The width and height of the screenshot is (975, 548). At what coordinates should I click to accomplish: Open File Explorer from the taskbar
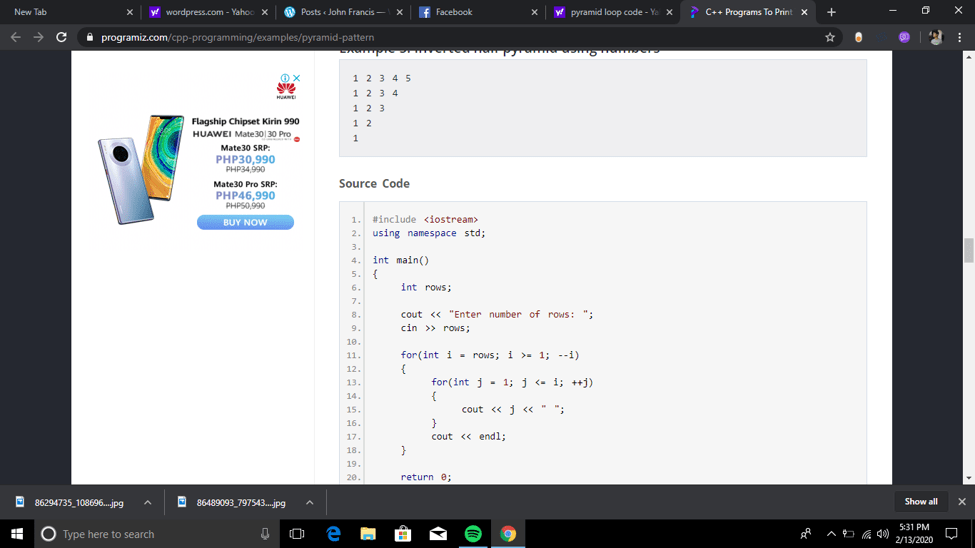[368, 534]
